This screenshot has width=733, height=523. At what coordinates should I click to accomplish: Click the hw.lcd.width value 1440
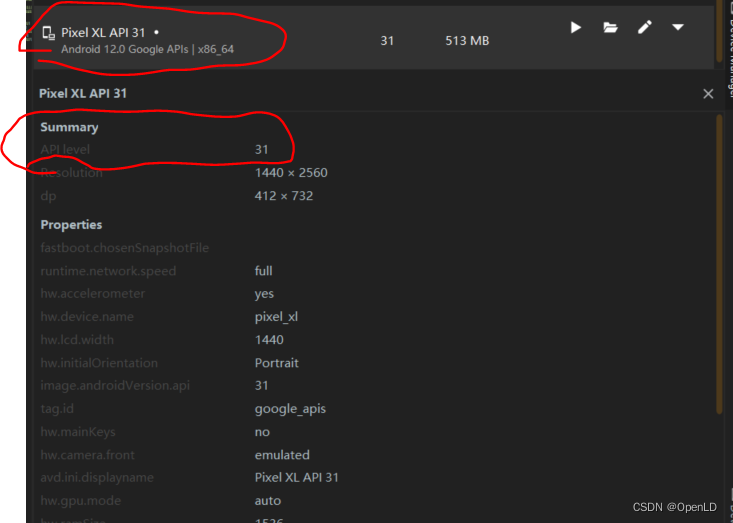[x=269, y=340]
